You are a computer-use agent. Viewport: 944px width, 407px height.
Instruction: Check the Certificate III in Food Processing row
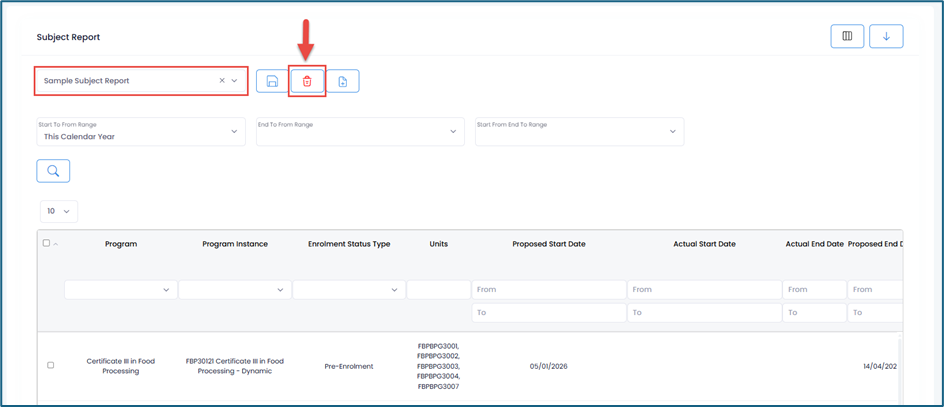[x=51, y=365]
